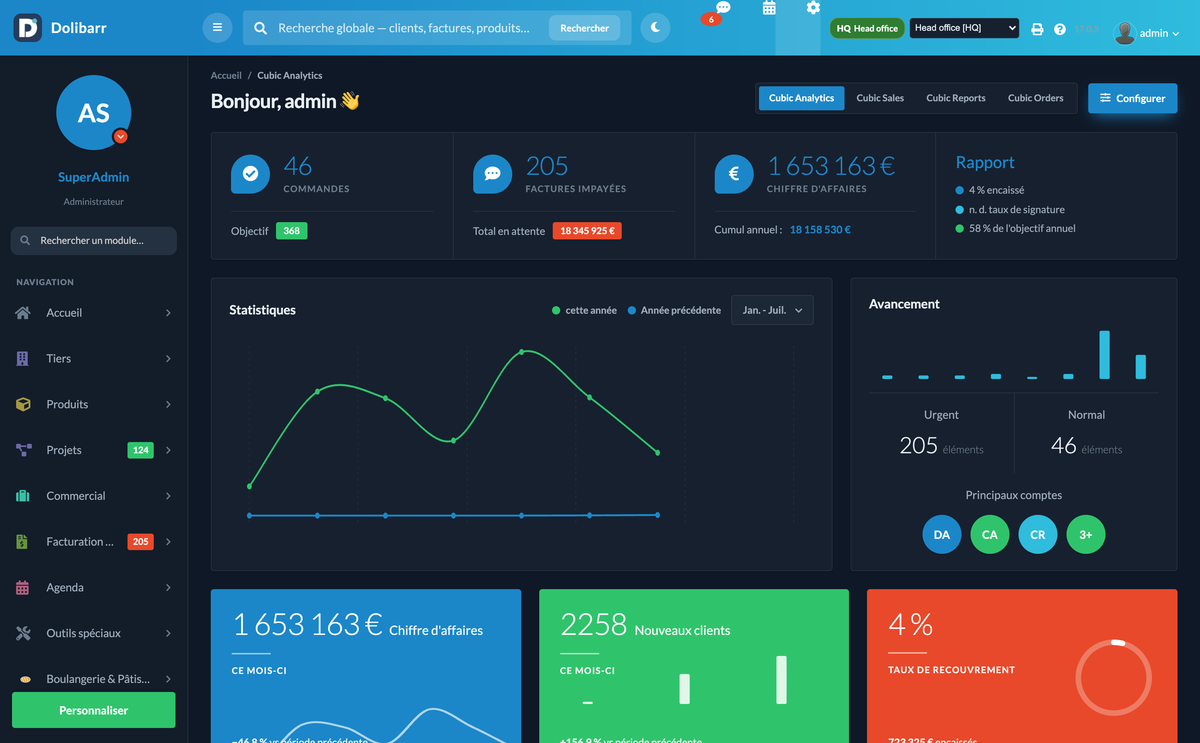Viewport: 1200px width, 743px height.
Task: Click the Produits box icon
Action: [23, 404]
